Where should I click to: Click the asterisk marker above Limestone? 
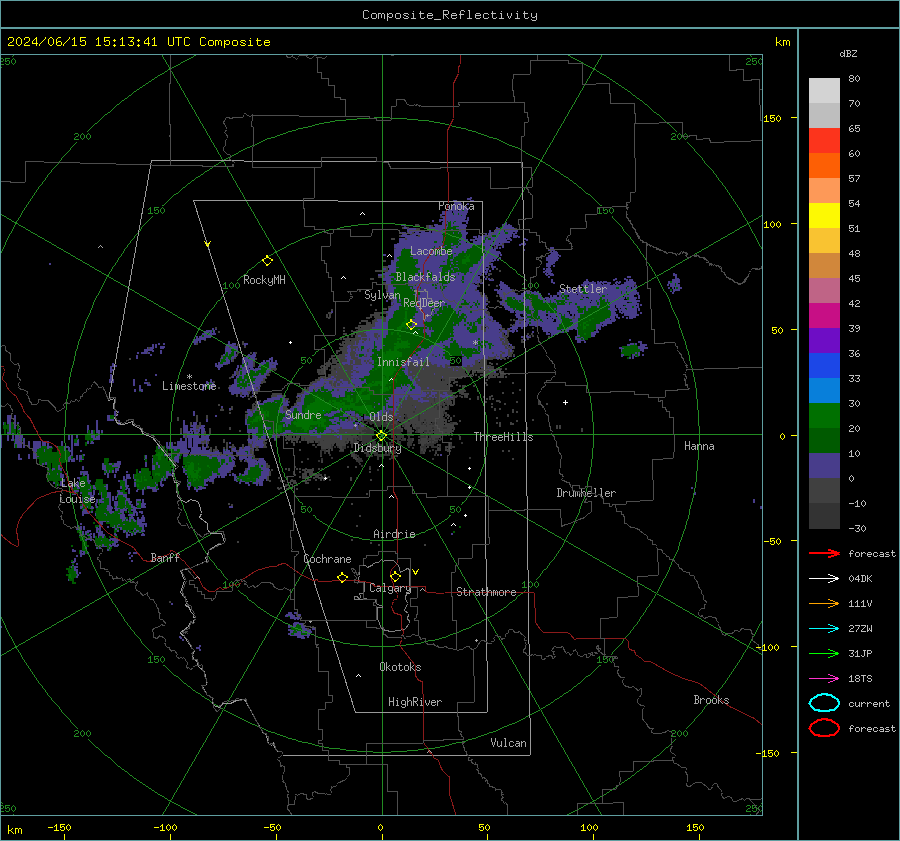coord(189,377)
